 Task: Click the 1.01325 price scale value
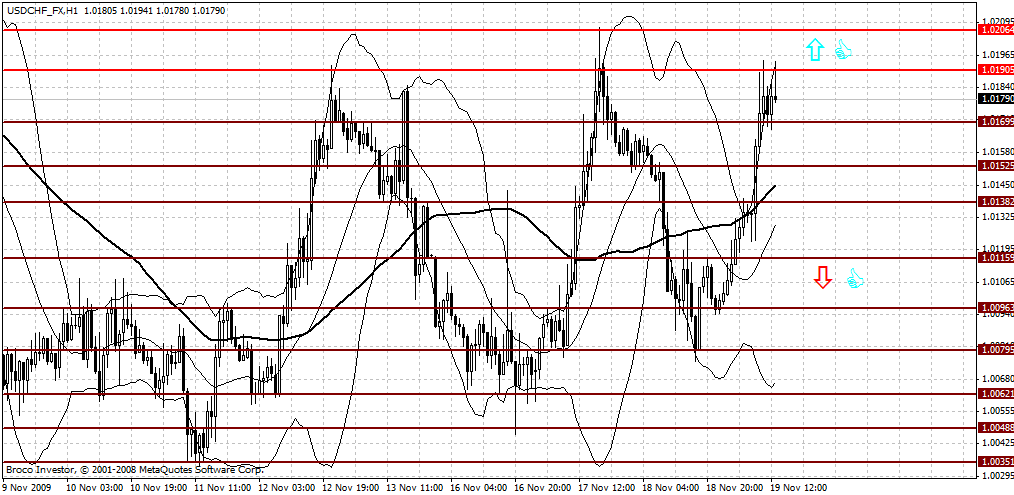[998, 216]
